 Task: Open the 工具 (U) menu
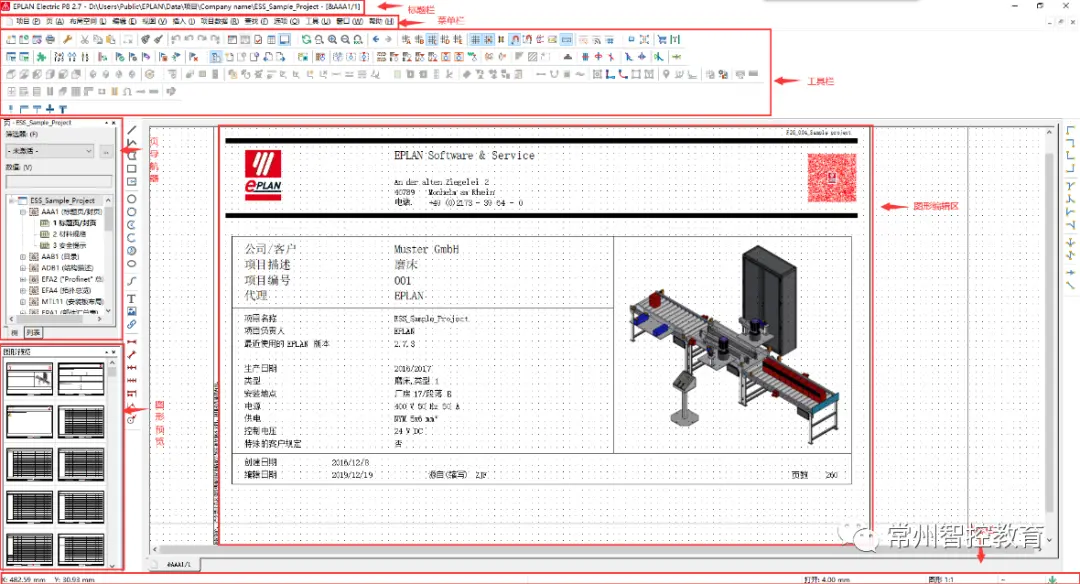click(x=317, y=21)
